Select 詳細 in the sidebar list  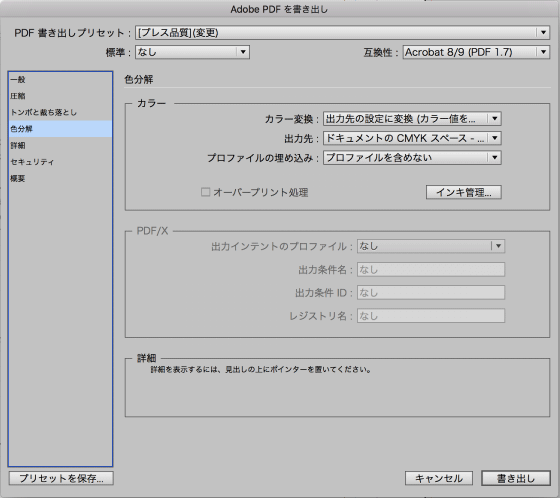[x=60, y=145]
